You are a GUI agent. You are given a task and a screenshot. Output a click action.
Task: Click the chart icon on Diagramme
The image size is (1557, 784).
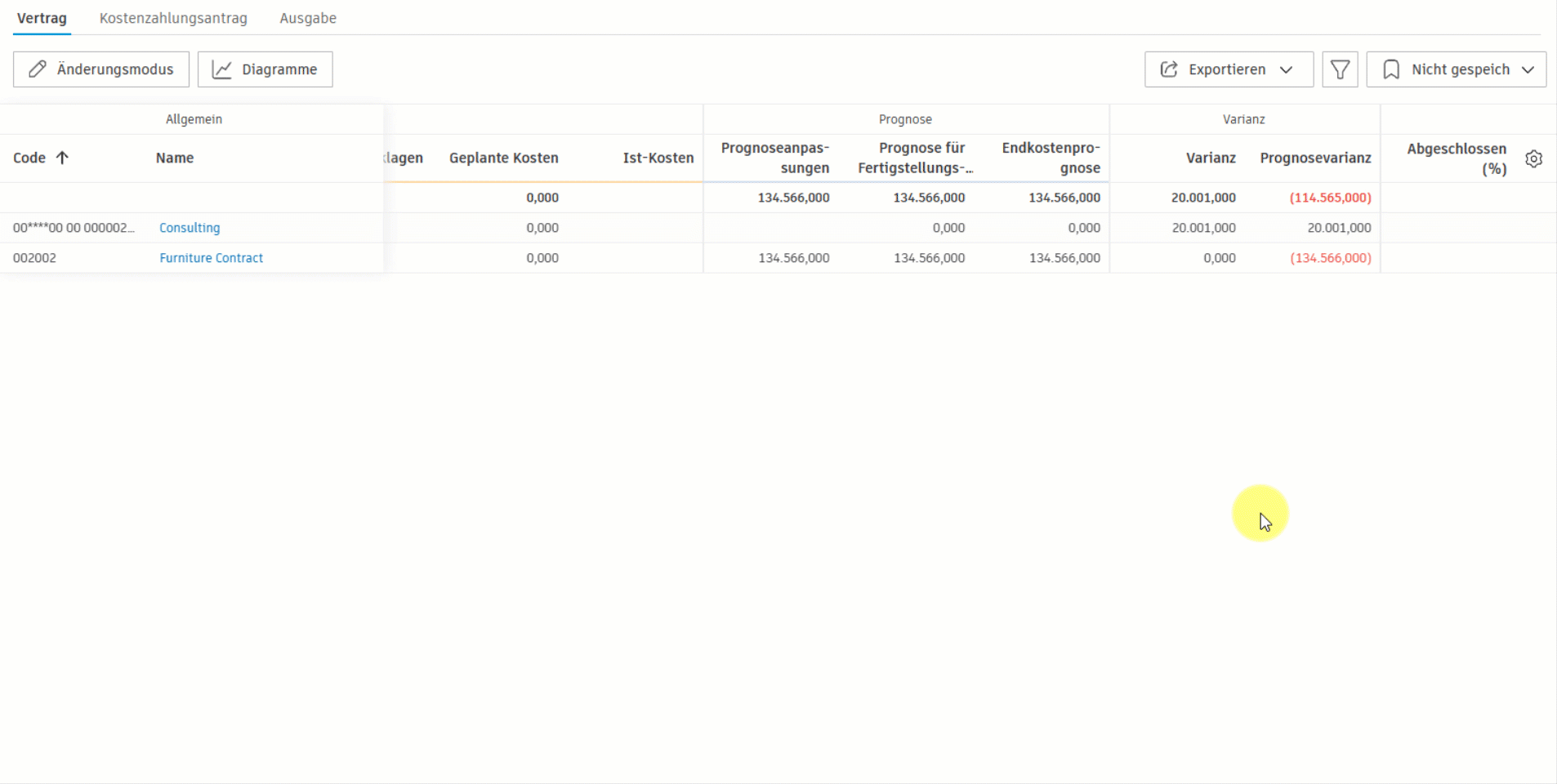(x=222, y=69)
